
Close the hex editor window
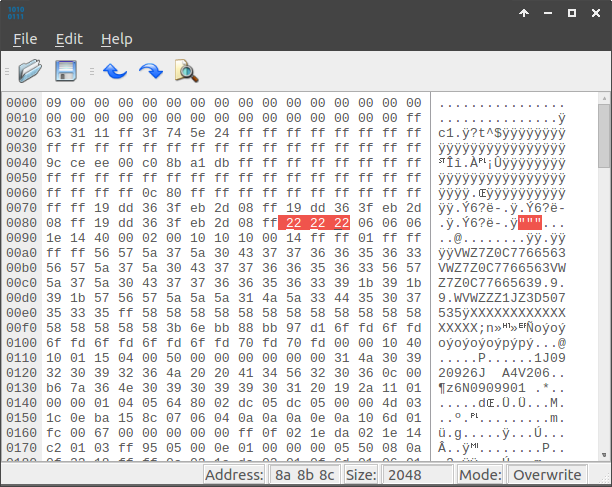point(595,13)
